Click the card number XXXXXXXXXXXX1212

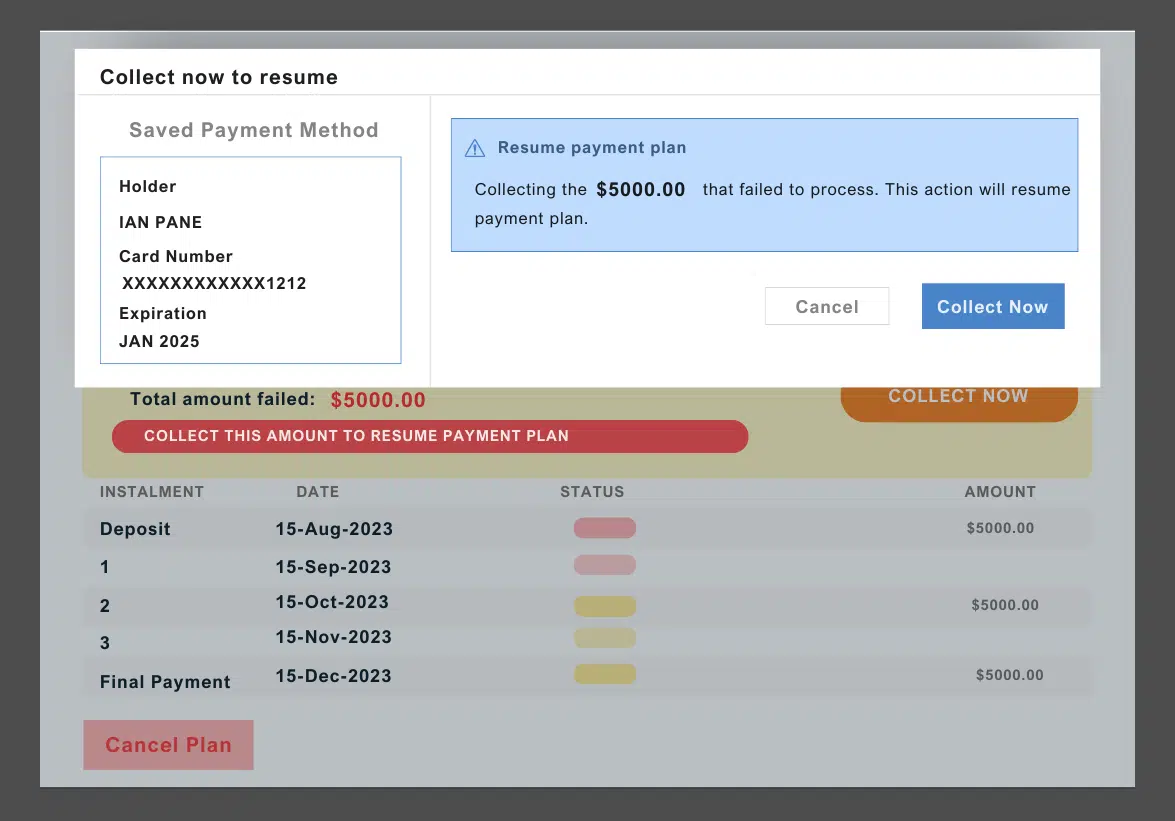coord(214,283)
